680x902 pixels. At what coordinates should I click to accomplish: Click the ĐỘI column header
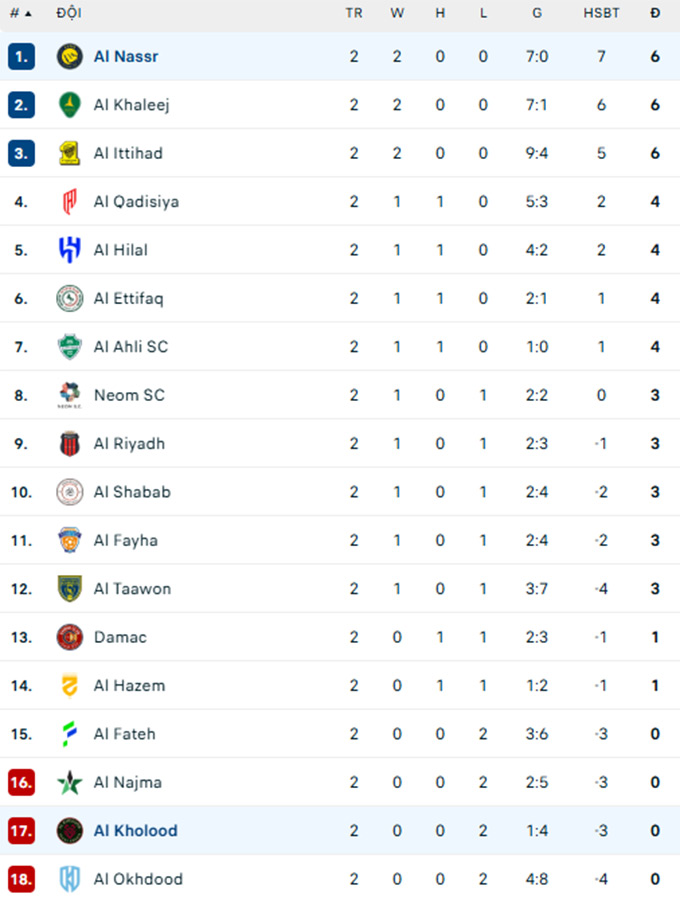click(69, 13)
